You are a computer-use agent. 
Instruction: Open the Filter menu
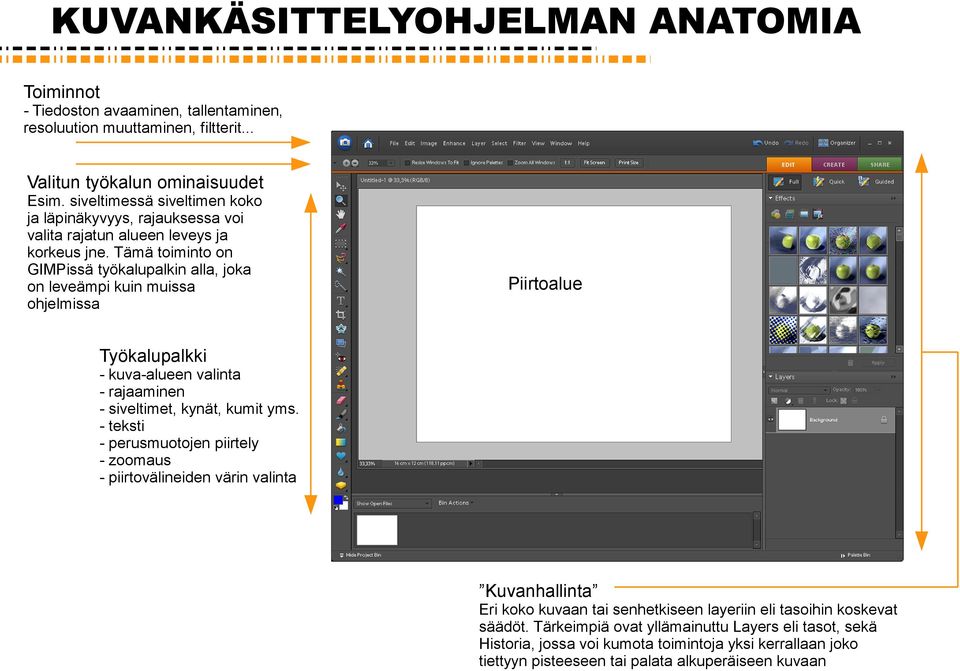pyautogui.click(x=519, y=143)
